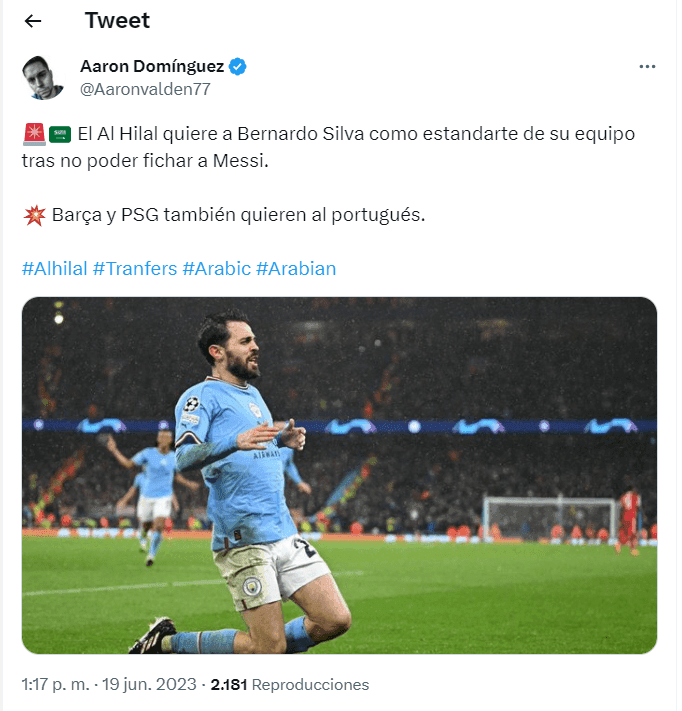Go back using the left arrow
The image size is (682, 711).
[x=33, y=21]
